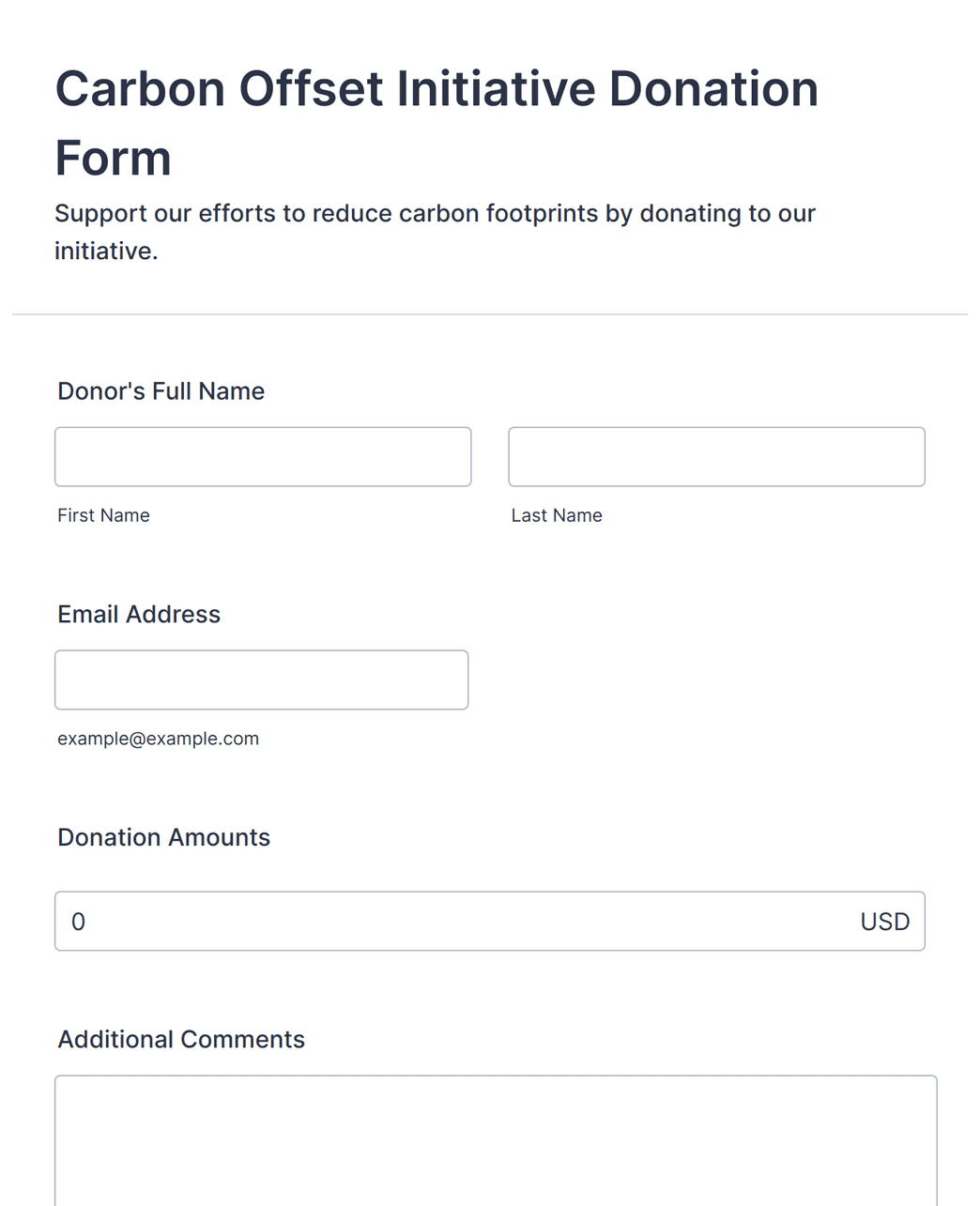Click the word Form in the title
The height and width of the screenshot is (1206, 980).
pos(113,158)
